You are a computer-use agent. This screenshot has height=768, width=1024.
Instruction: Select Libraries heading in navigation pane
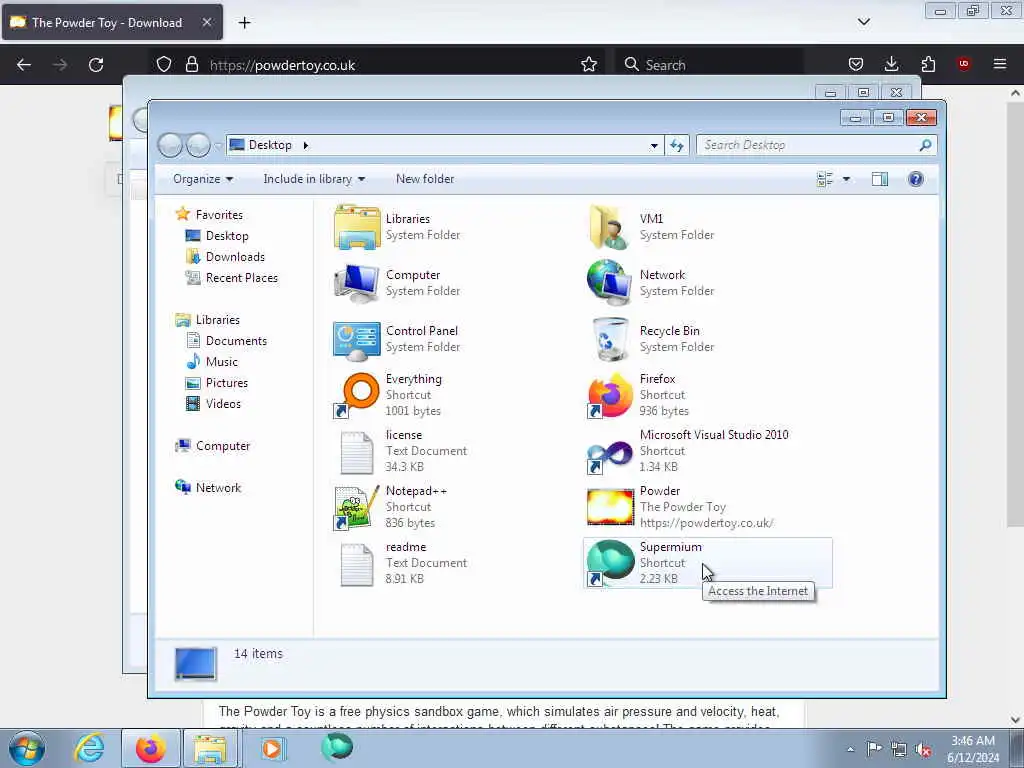(x=217, y=320)
